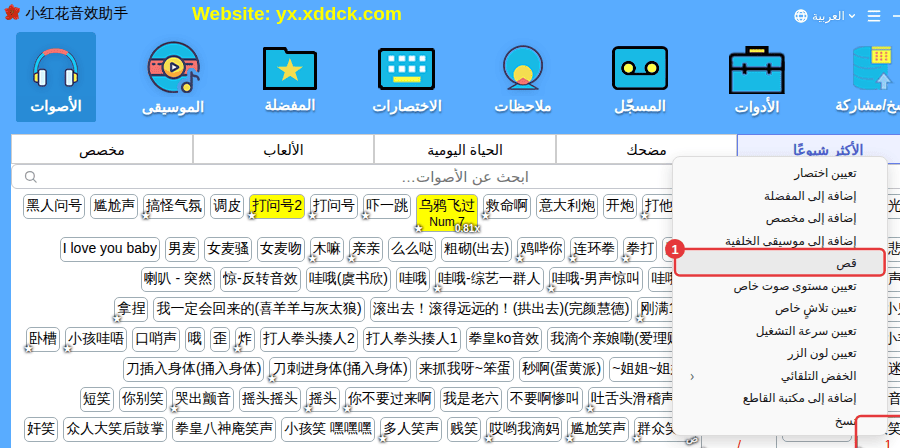Play the 女麦骚 sound button
Image resolution: width=900 pixels, height=448 pixels.
point(228,249)
